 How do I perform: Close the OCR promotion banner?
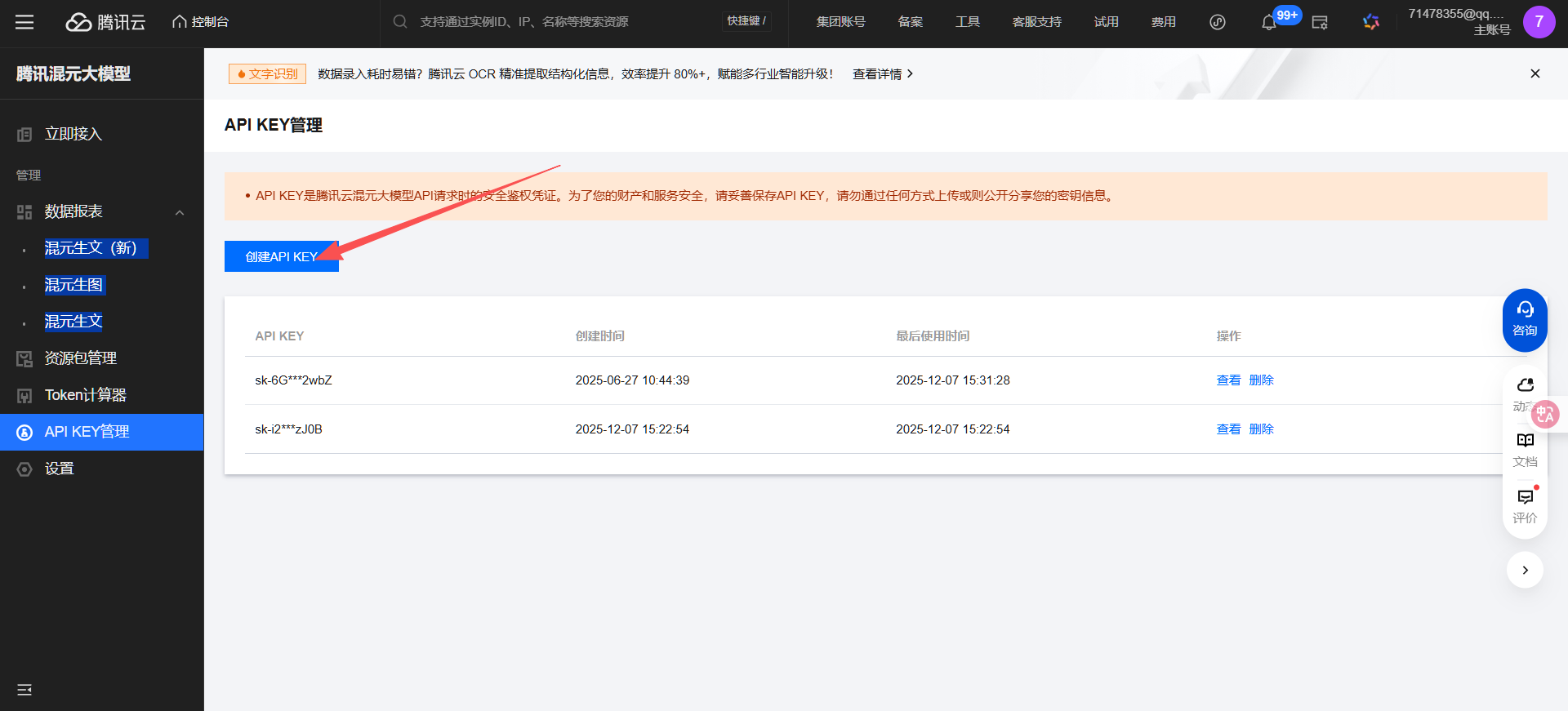(x=1535, y=73)
